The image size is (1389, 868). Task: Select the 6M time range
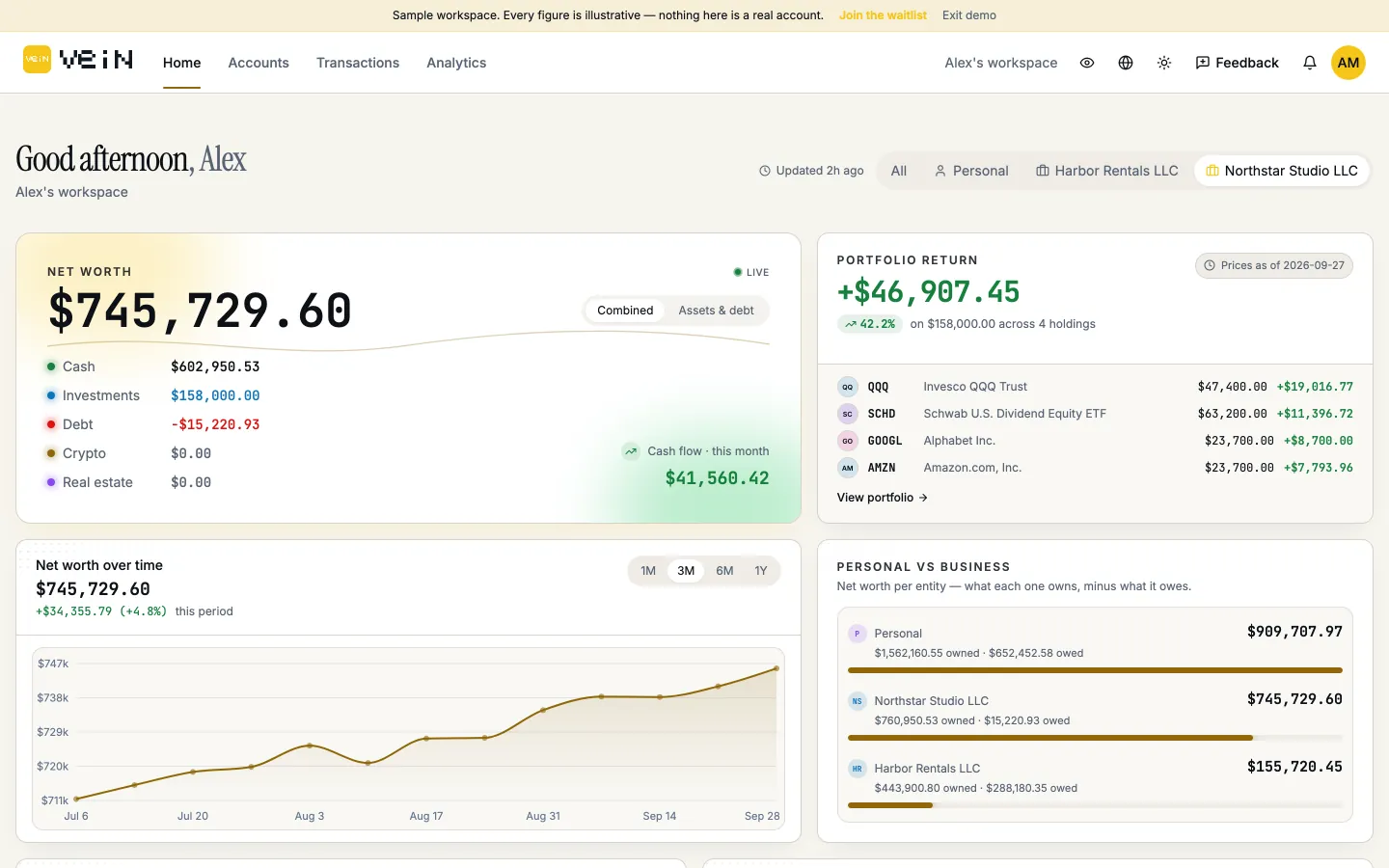point(724,571)
